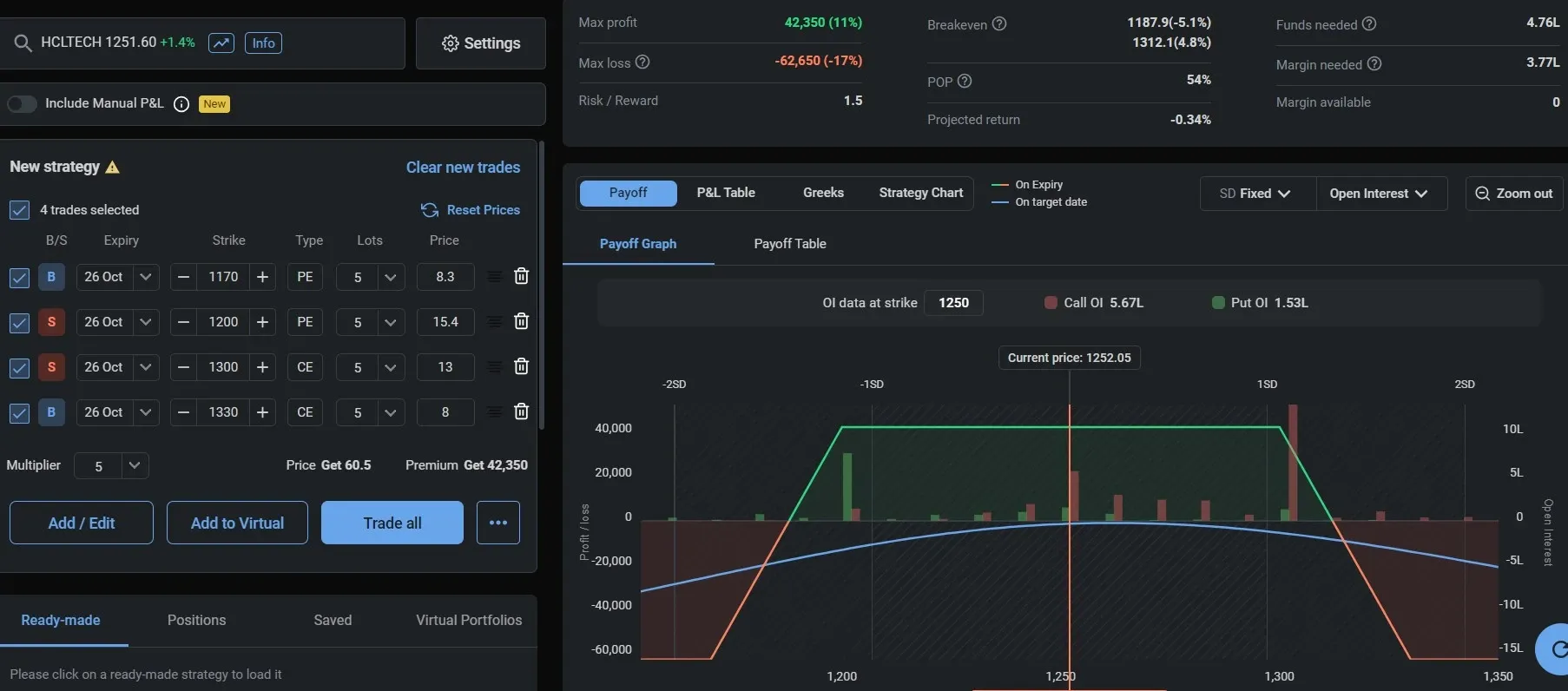The width and height of the screenshot is (1568, 691).
Task: Click the search magnifier icon beside HCLTECH
Action: (x=23, y=43)
